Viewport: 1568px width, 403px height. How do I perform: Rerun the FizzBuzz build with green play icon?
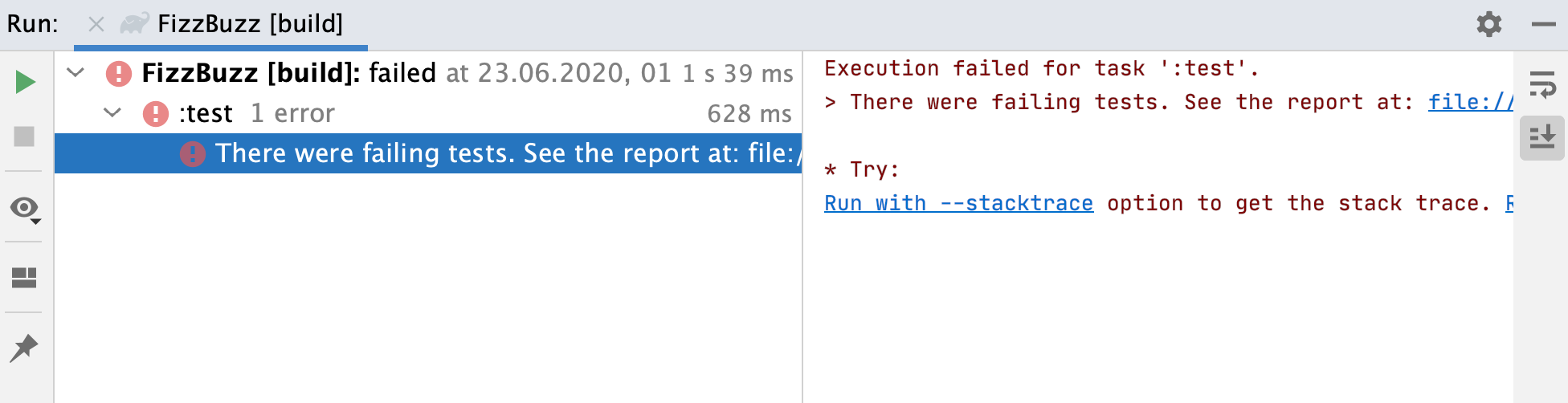pos(25,82)
